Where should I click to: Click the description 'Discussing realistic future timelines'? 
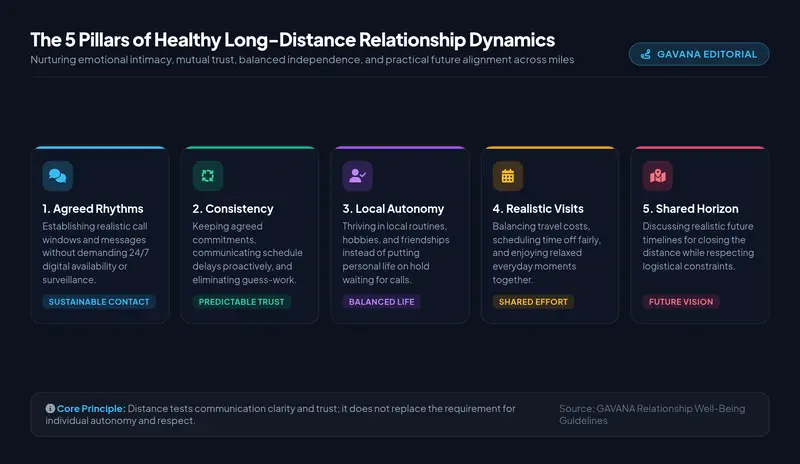pyautogui.click(x=698, y=246)
